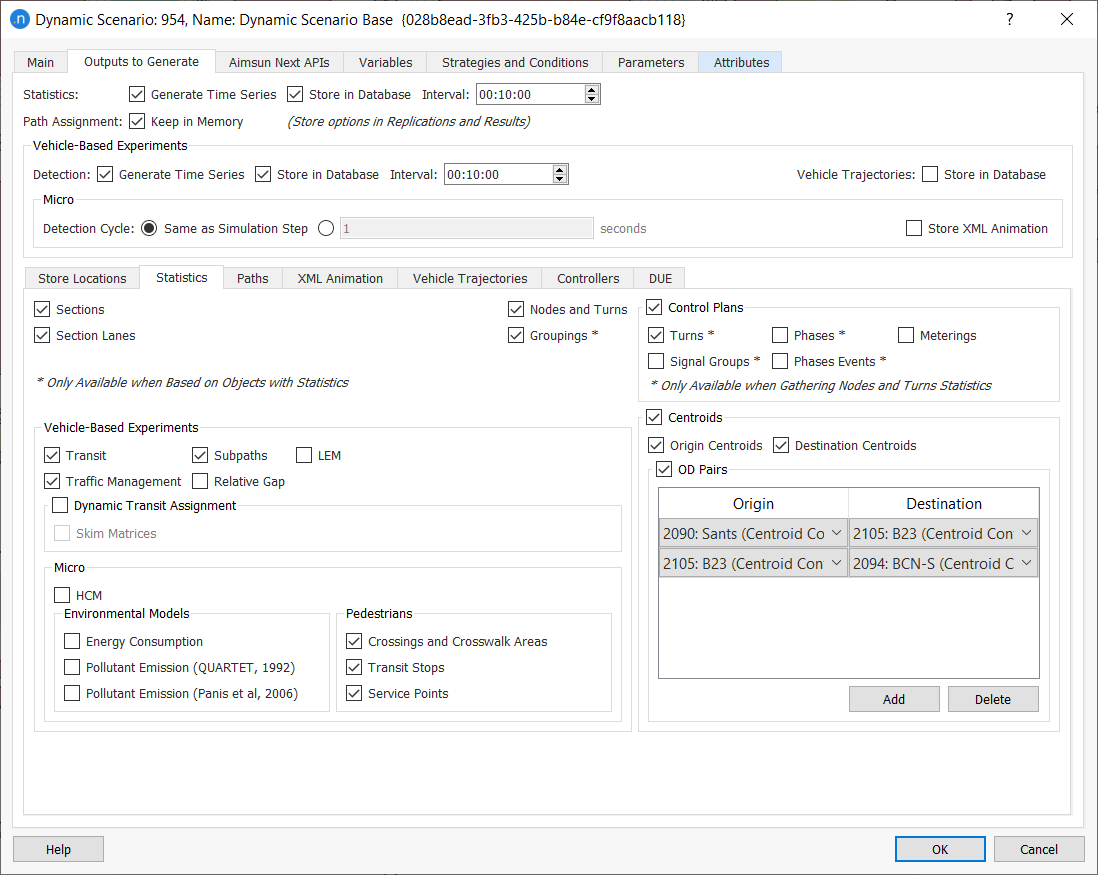Image resolution: width=1098 pixels, height=875 pixels.
Task: Enable the Meterings checkbox
Action: click(x=906, y=336)
